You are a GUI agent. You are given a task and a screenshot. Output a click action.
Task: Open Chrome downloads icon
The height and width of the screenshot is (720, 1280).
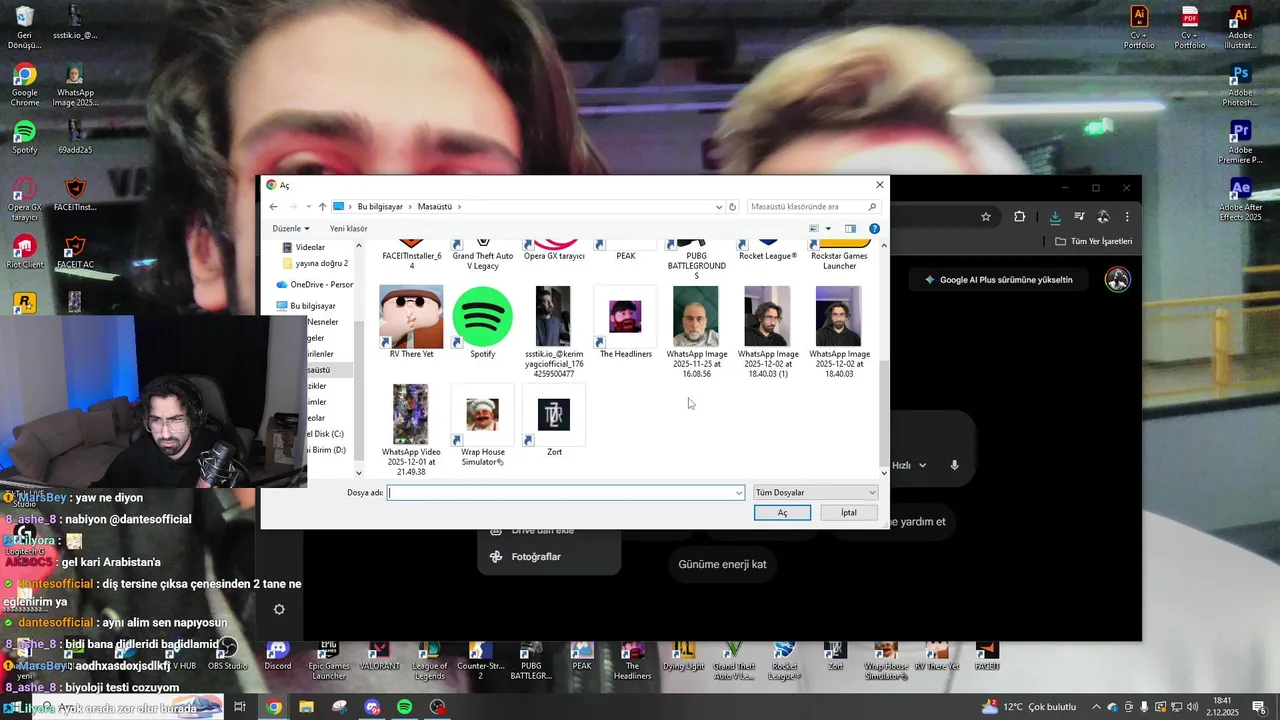(1055, 217)
